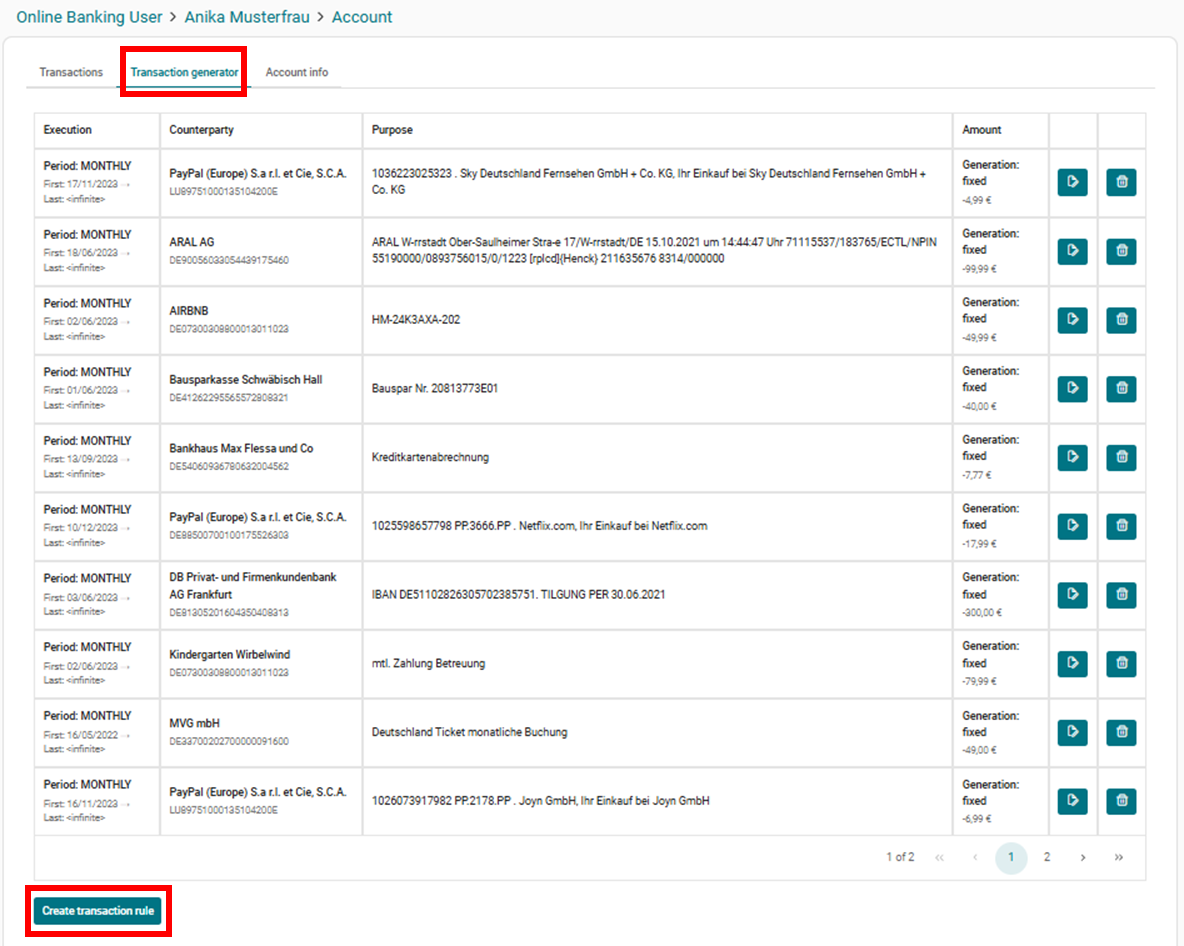
Task: Run the MVG mbH Deutschland Ticket rule
Action: click(x=1072, y=732)
